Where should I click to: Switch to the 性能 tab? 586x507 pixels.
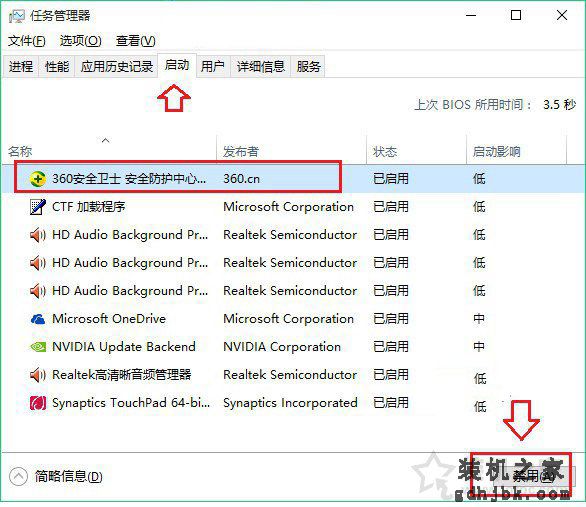[57, 67]
